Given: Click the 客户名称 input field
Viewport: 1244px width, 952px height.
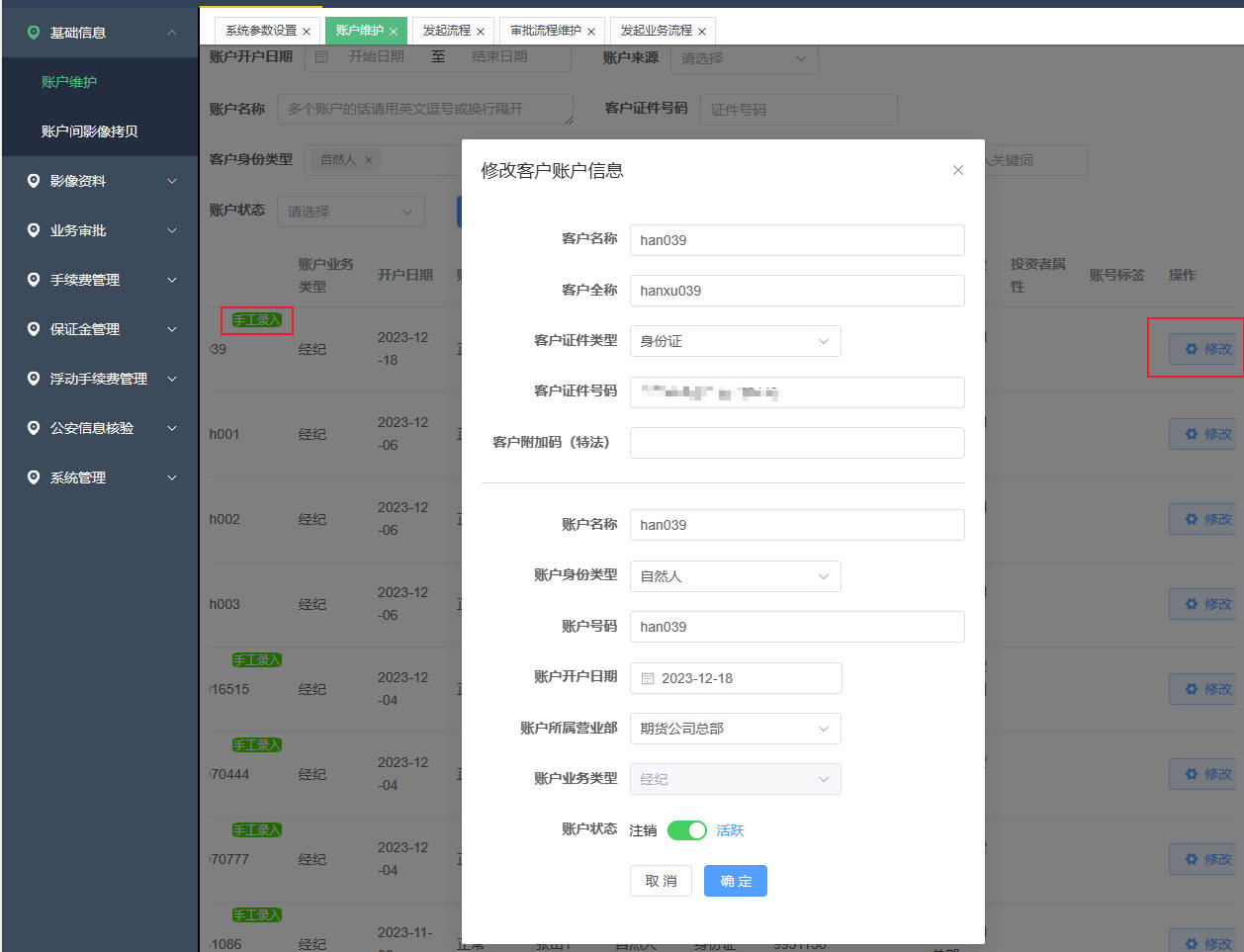Looking at the screenshot, I should coord(797,240).
